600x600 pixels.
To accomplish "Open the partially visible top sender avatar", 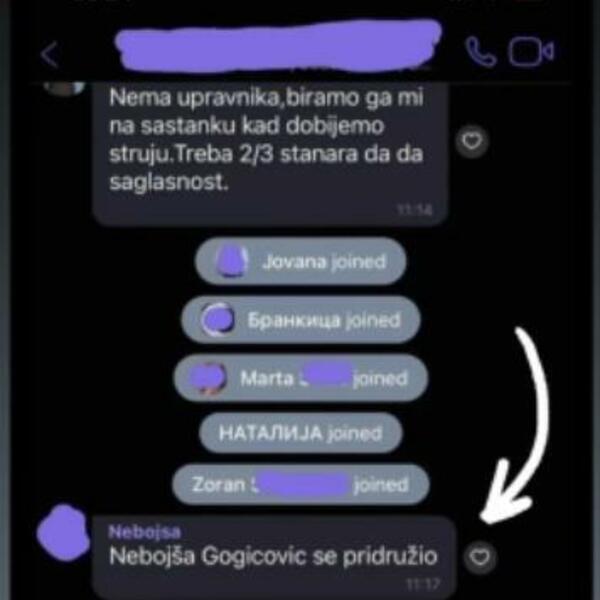I will [x=64, y=87].
